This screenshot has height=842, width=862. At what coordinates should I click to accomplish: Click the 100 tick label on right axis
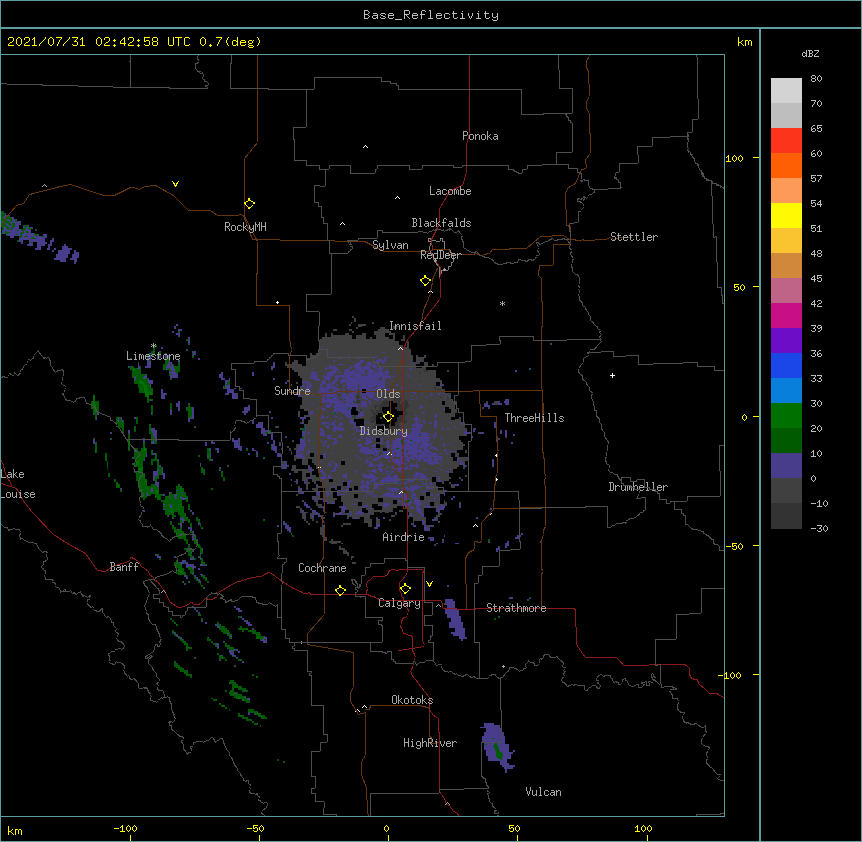point(734,158)
